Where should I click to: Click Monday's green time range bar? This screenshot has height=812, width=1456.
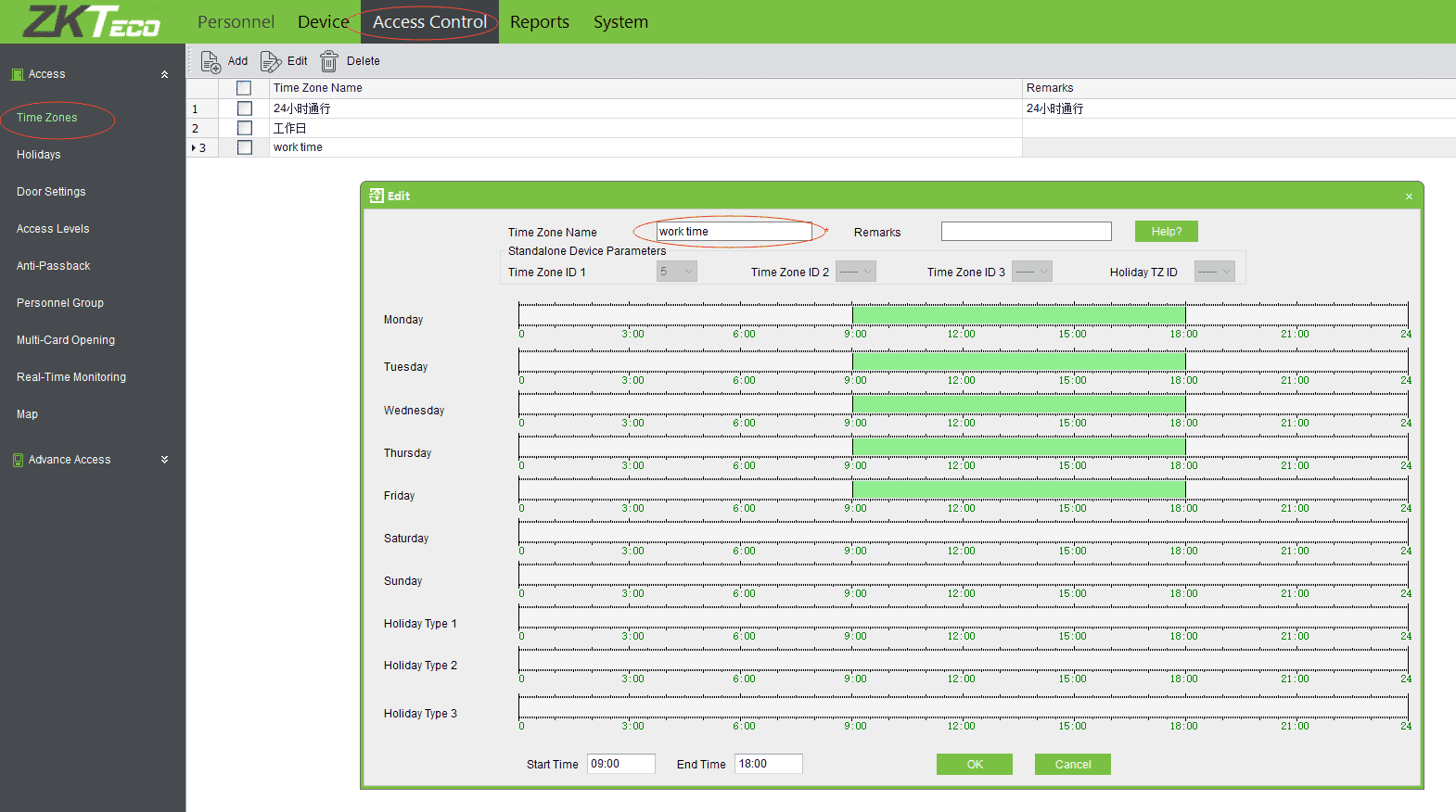pyautogui.click(x=1018, y=315)
